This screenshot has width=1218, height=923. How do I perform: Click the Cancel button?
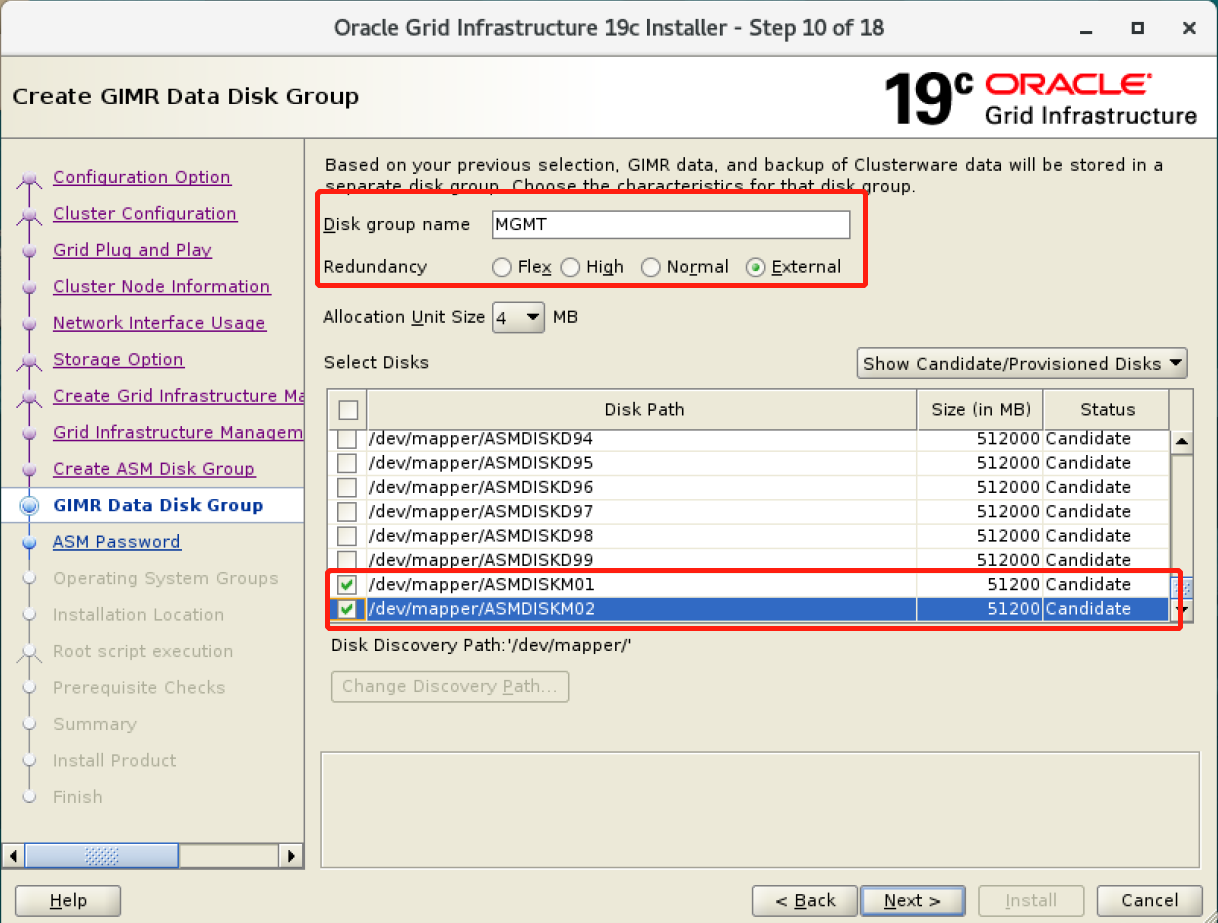(1149, 901)
